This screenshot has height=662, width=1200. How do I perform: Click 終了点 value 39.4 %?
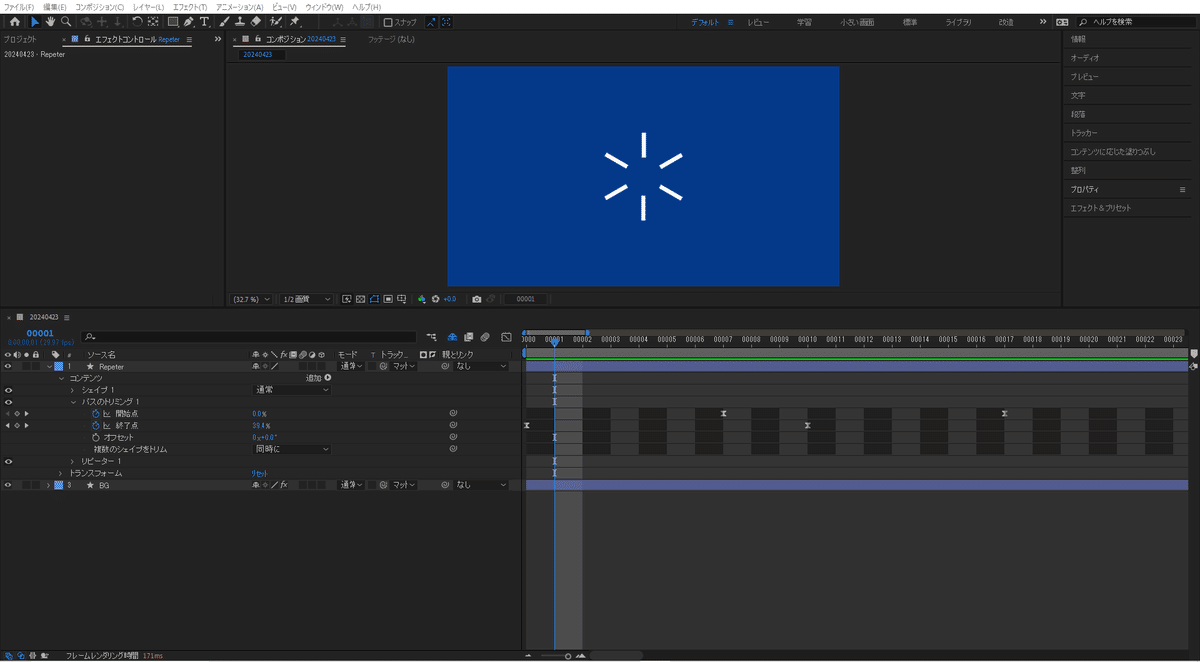[x=261, y=425]
